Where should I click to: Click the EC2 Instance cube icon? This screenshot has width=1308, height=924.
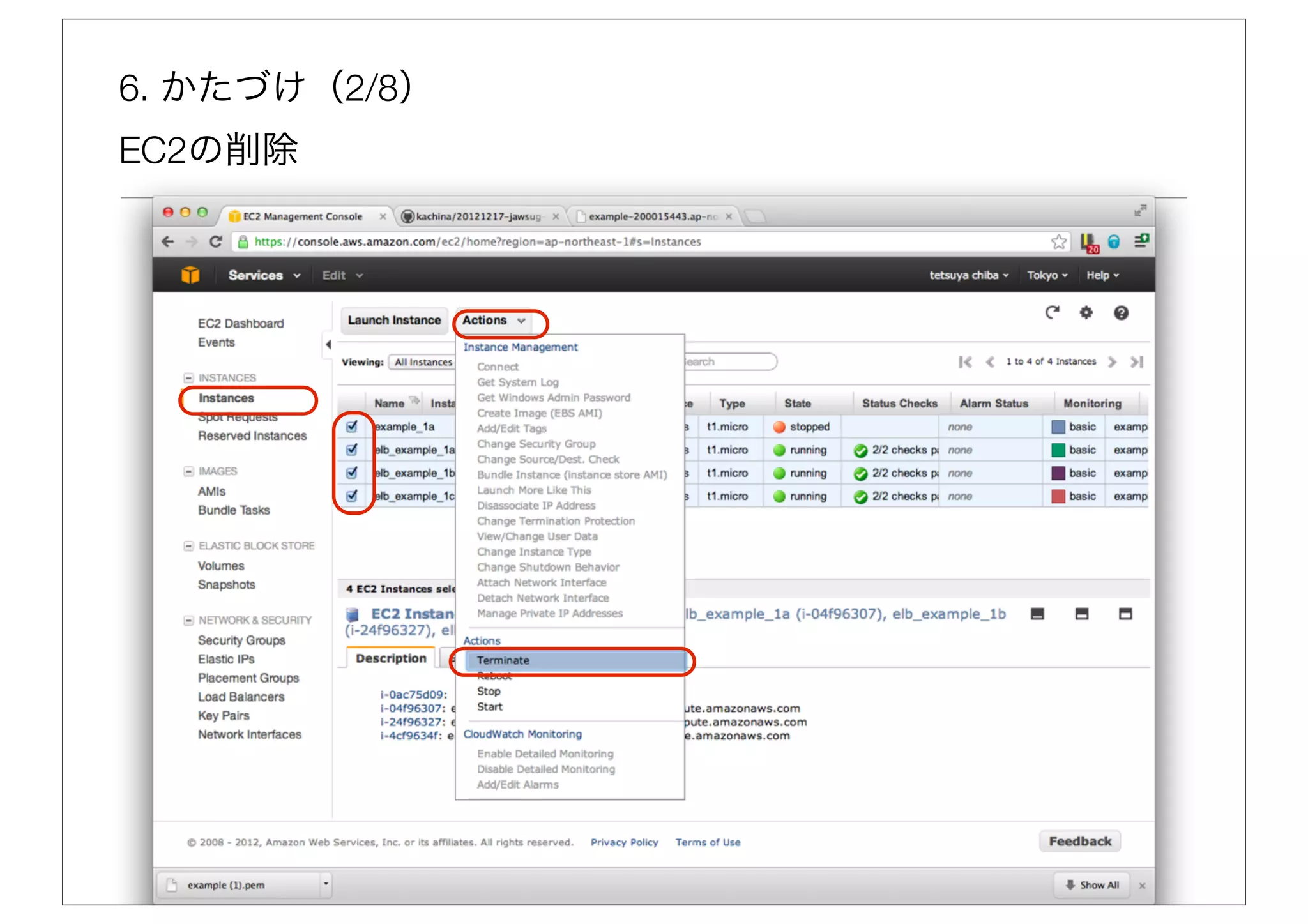click(352, 614)
